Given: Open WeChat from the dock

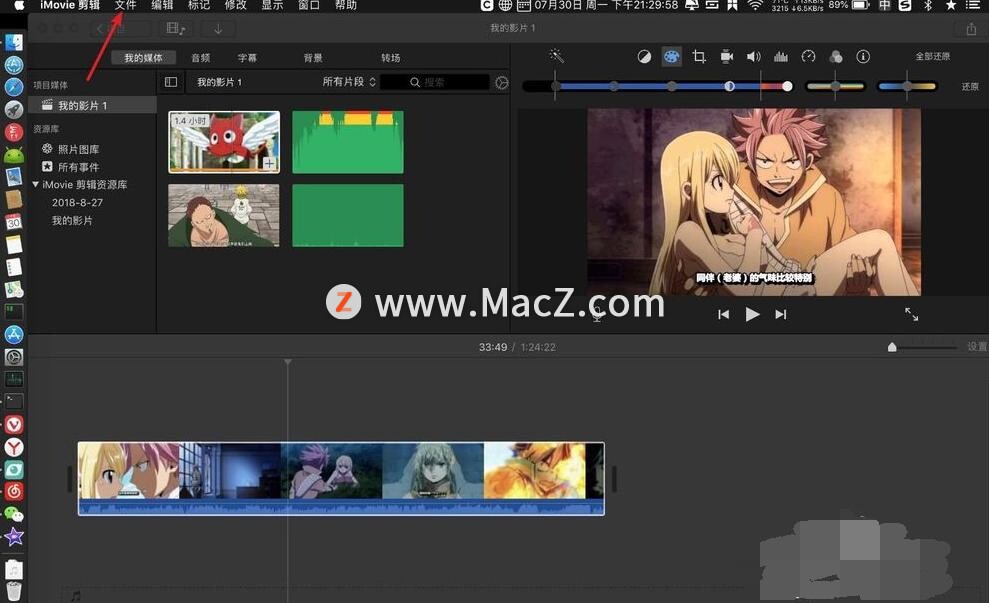Looking at the screenshot, I should (x=14, y=514).
